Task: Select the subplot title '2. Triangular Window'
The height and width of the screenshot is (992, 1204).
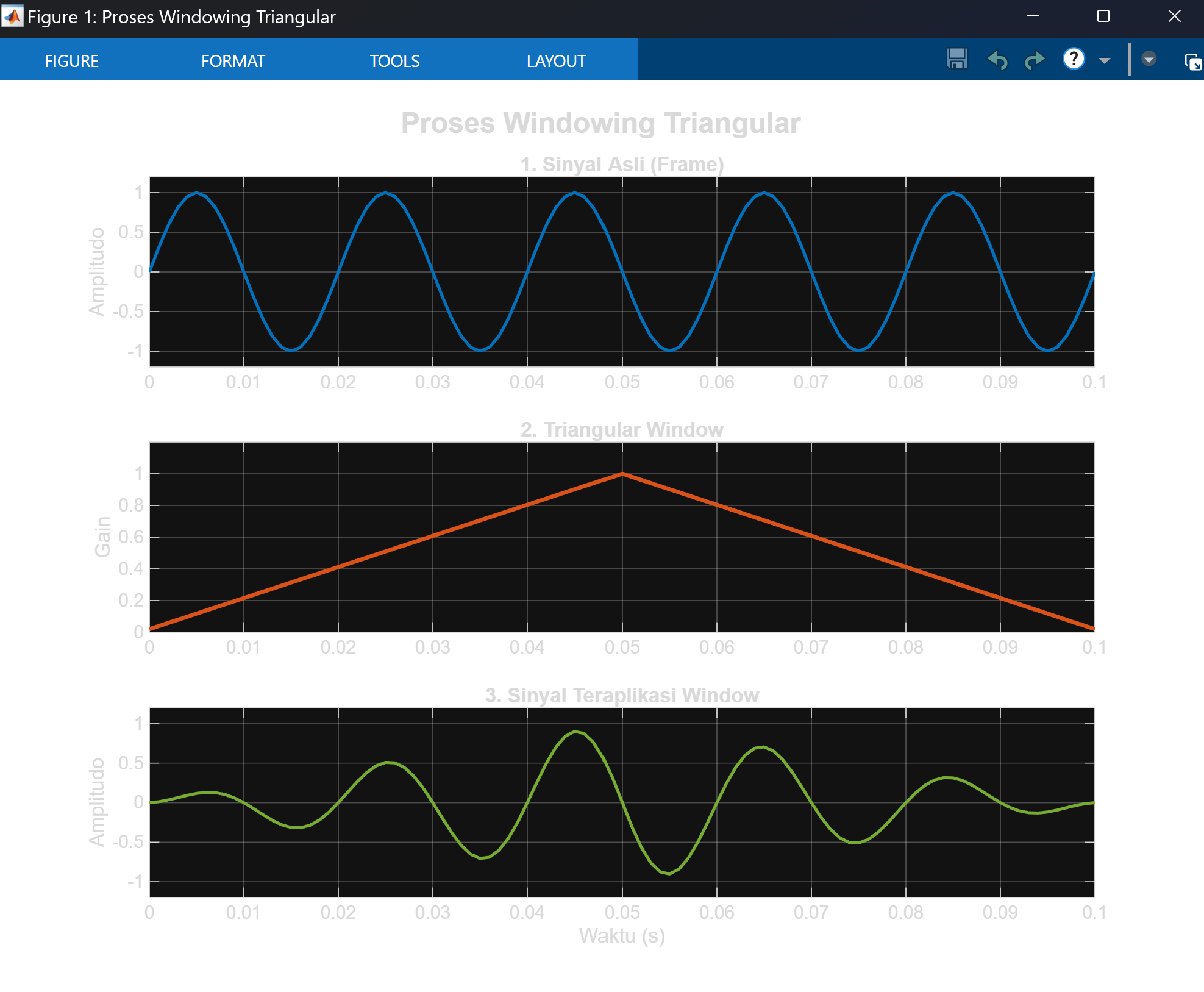Action: [x=622, y=430]
